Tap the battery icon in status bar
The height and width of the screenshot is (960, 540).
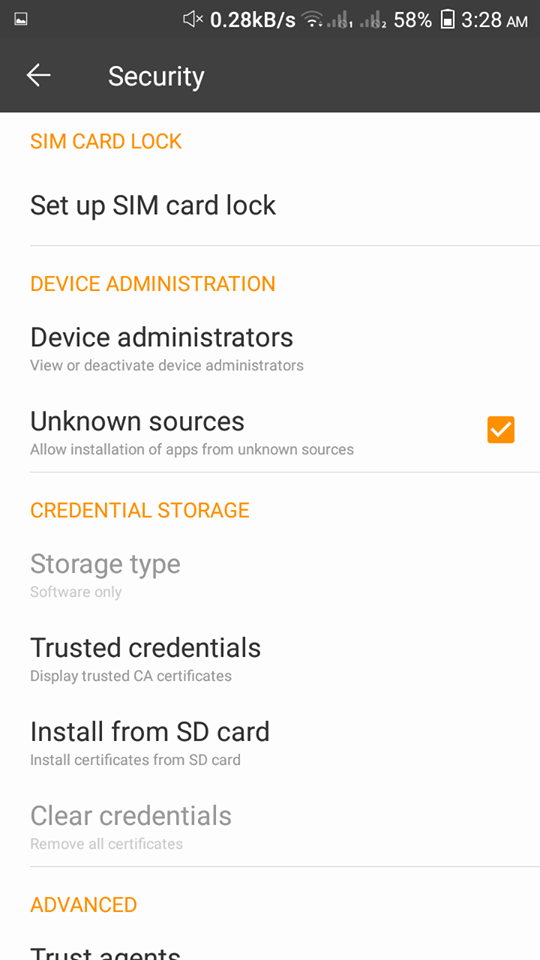448,20
